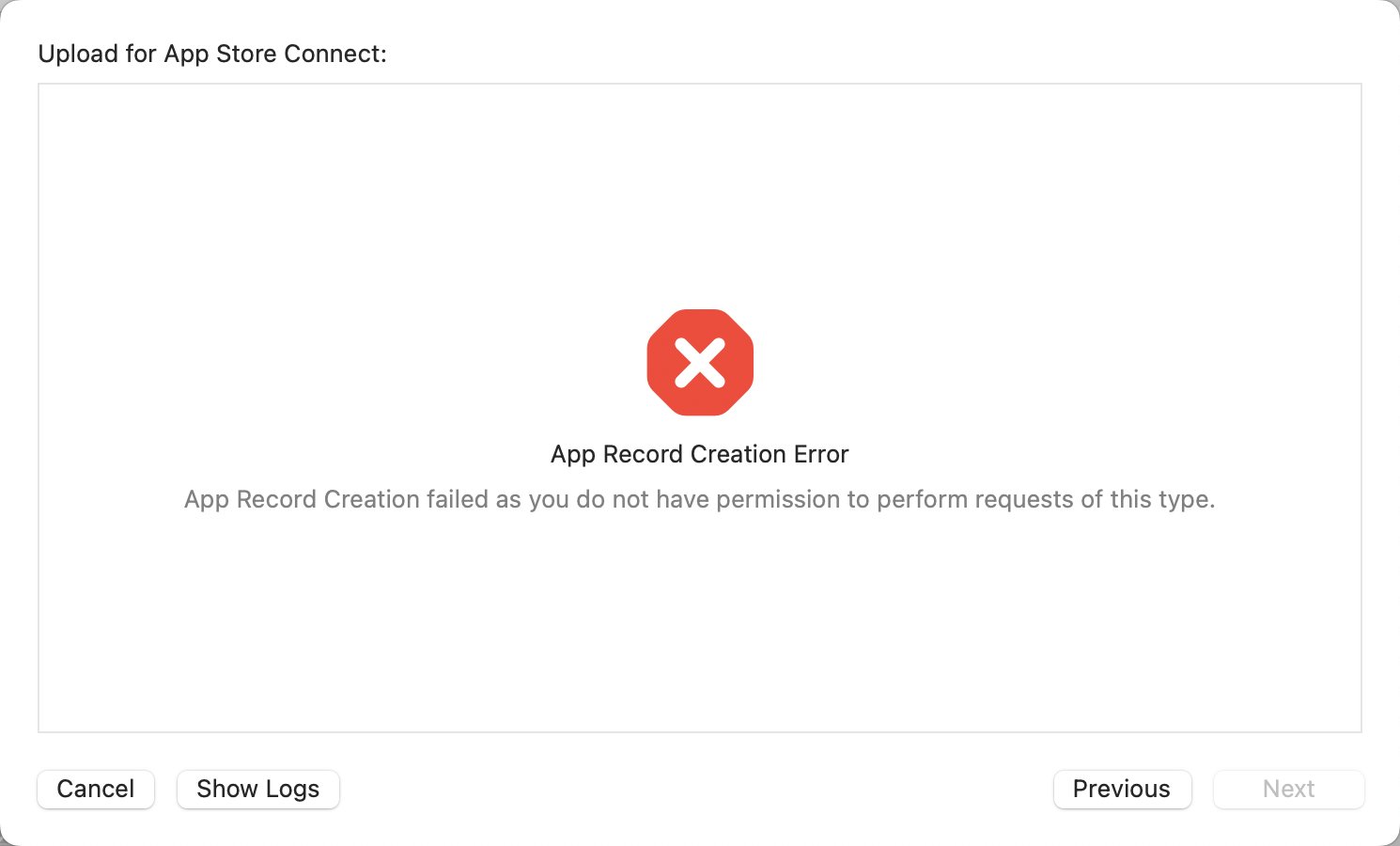This screenshot has width=1400, height=846.
Task: Click Previous near the bottom right
Action: [x=1122, y=790]
